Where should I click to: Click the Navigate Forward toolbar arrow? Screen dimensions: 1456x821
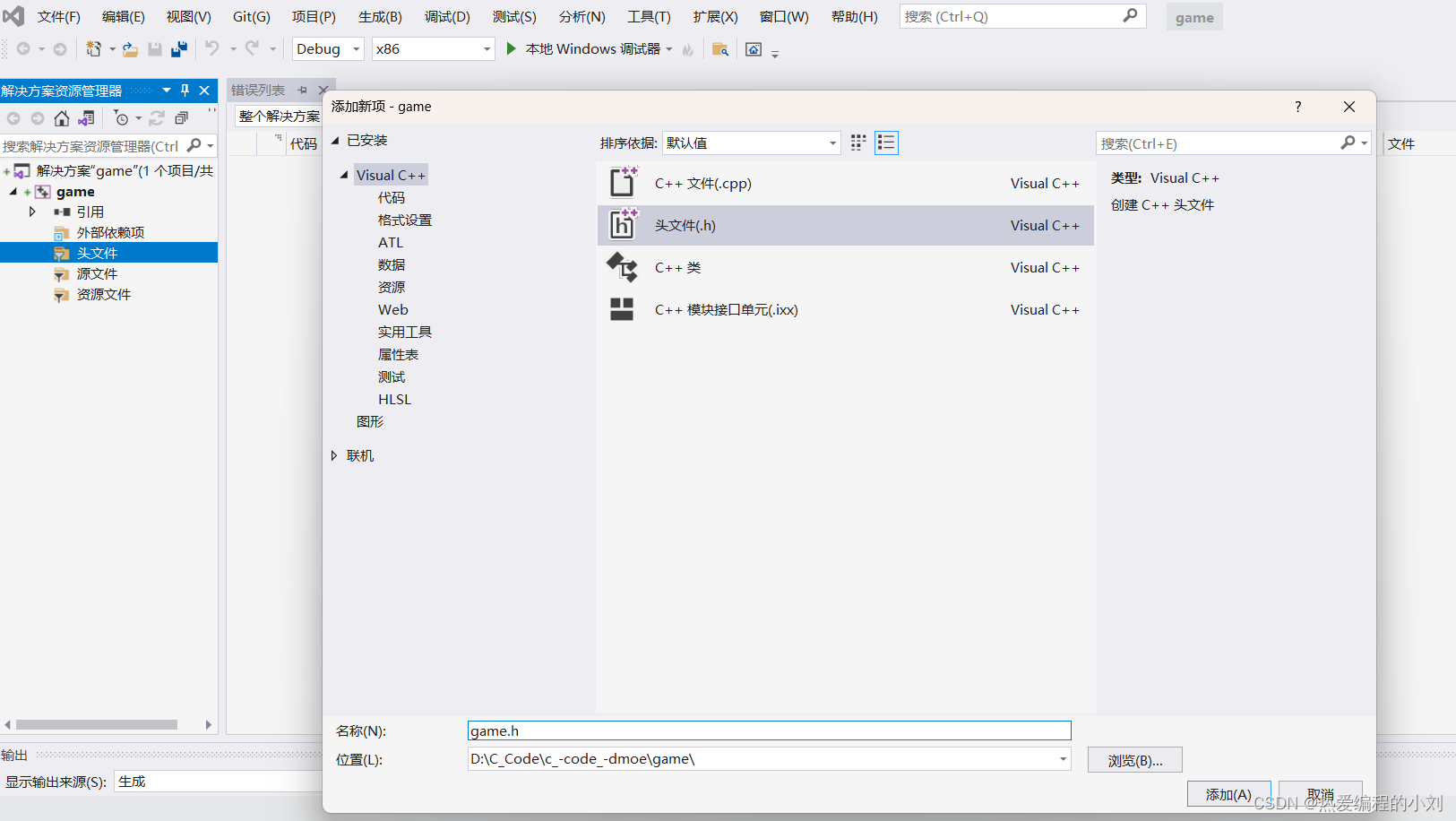click(x=60, y=49)
